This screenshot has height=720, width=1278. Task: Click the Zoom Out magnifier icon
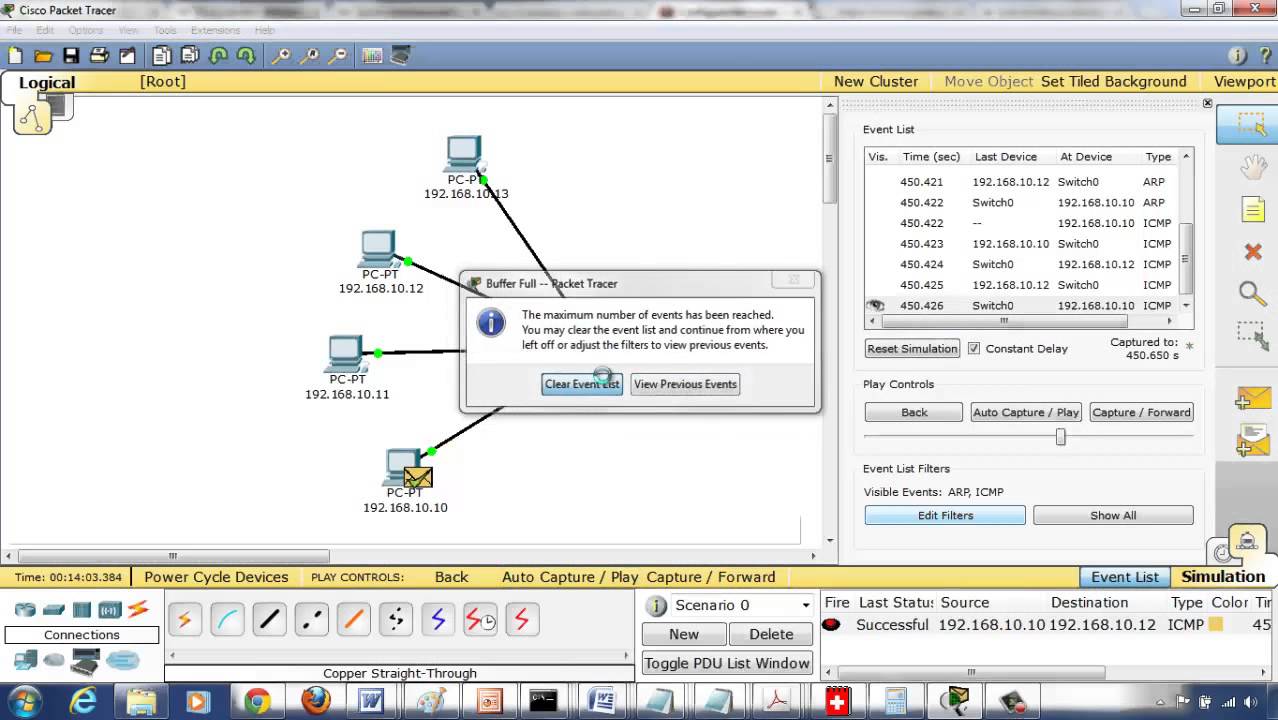[x=338, y=56]
